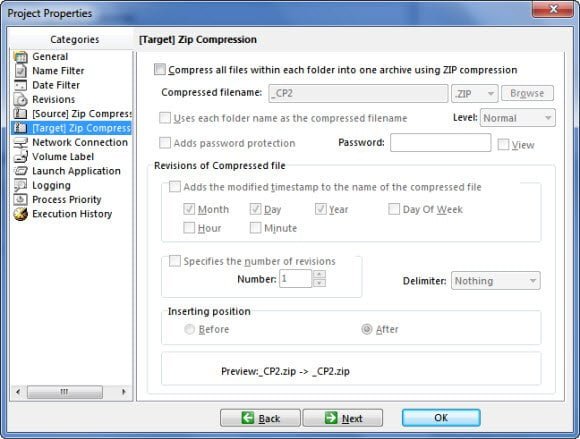Click the Execution History icon
Viewport: 580px width, 439px height.
point(20,214)
